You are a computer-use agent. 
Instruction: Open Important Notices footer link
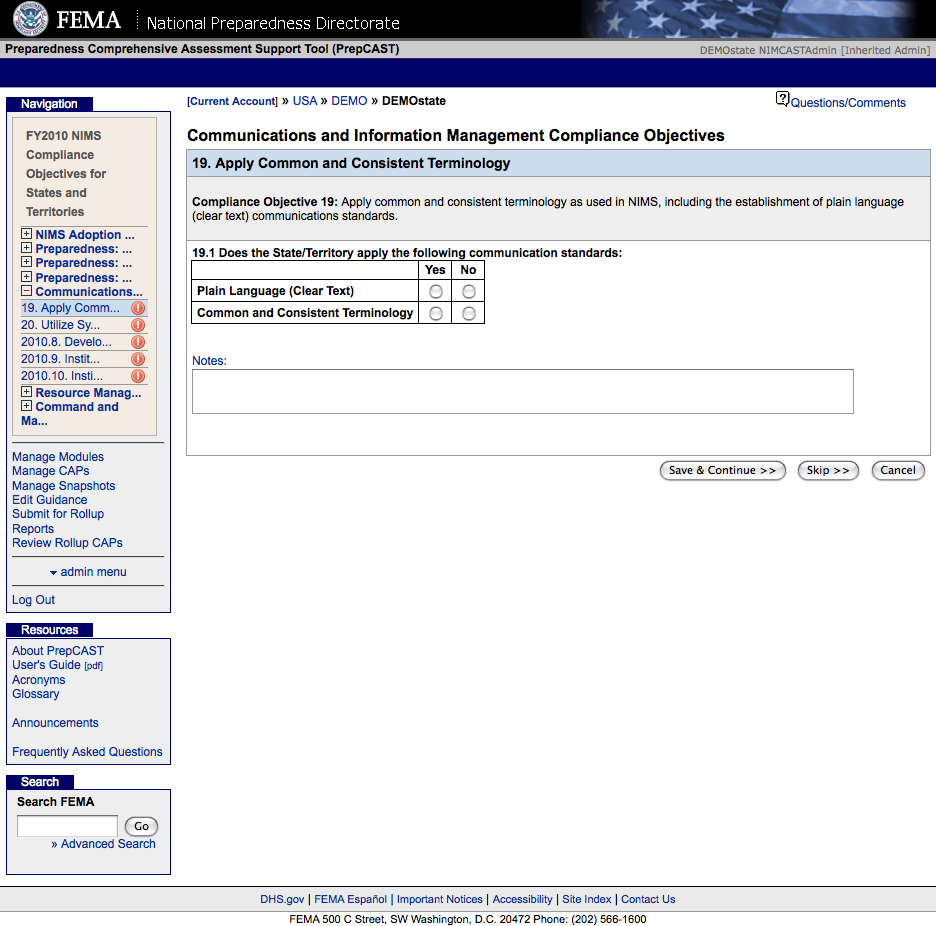tap(439, 899)
